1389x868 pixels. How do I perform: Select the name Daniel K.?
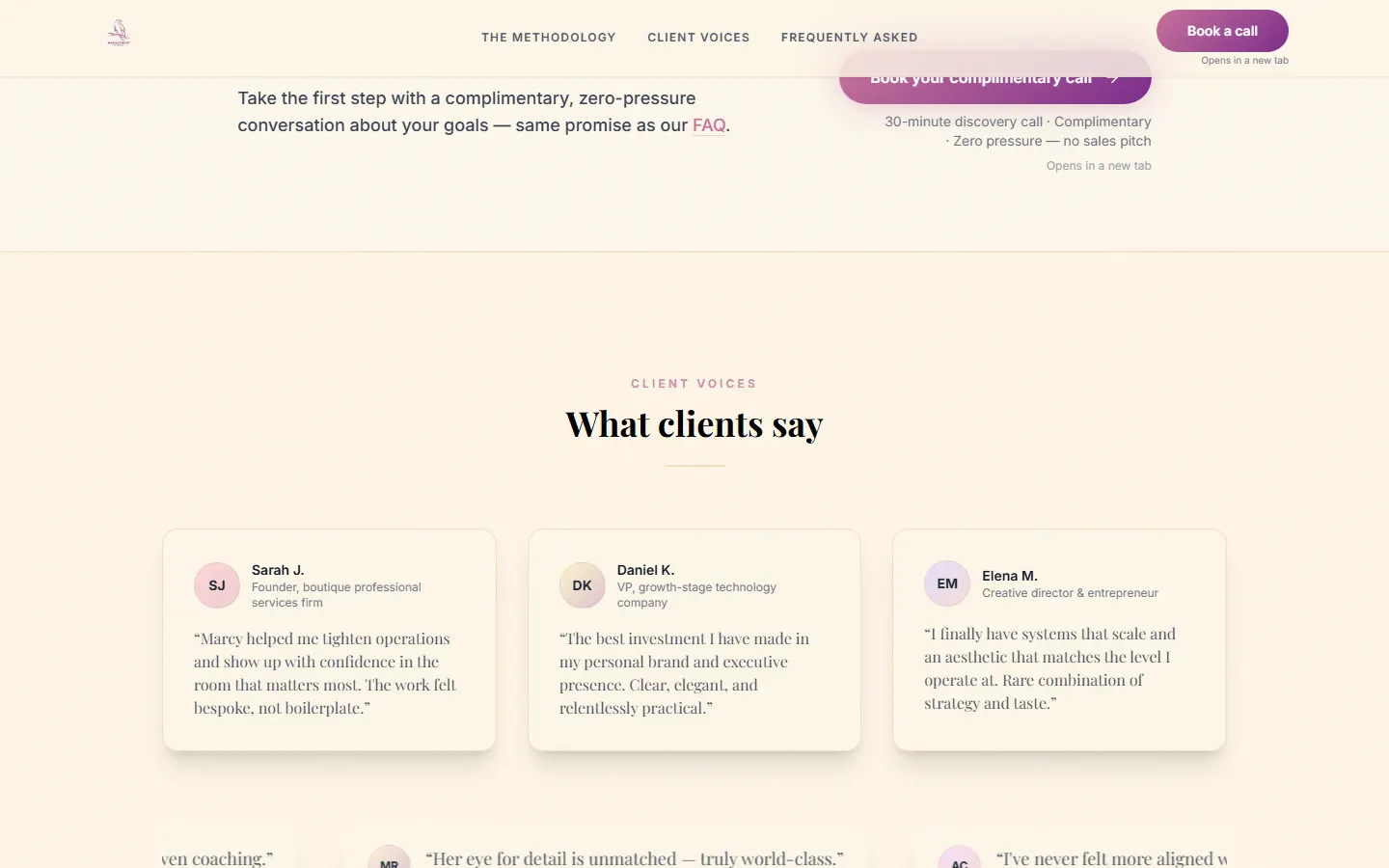(x=645, y=570)
